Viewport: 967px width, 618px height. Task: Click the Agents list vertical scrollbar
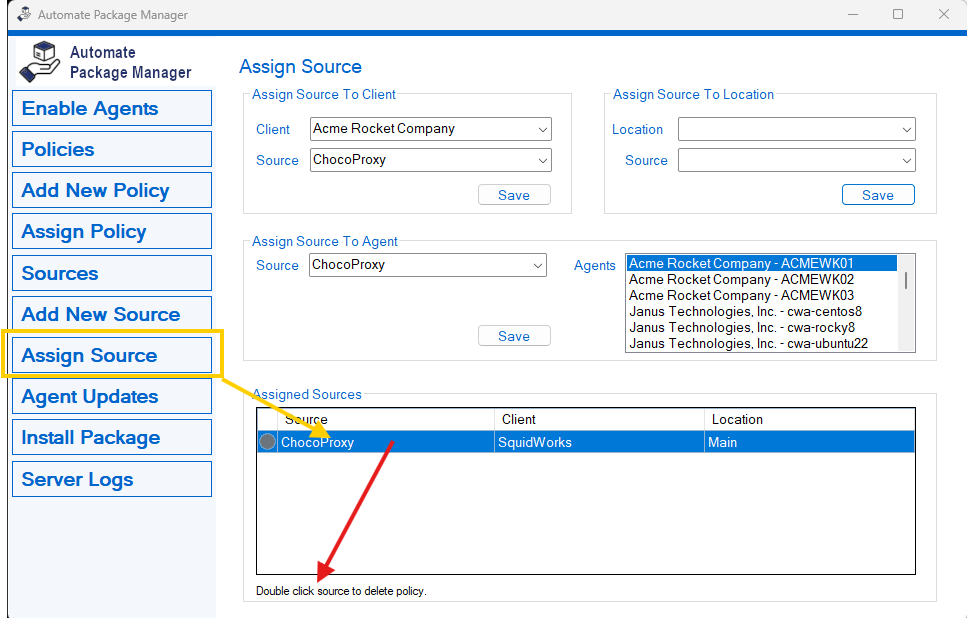pos(907,280)
